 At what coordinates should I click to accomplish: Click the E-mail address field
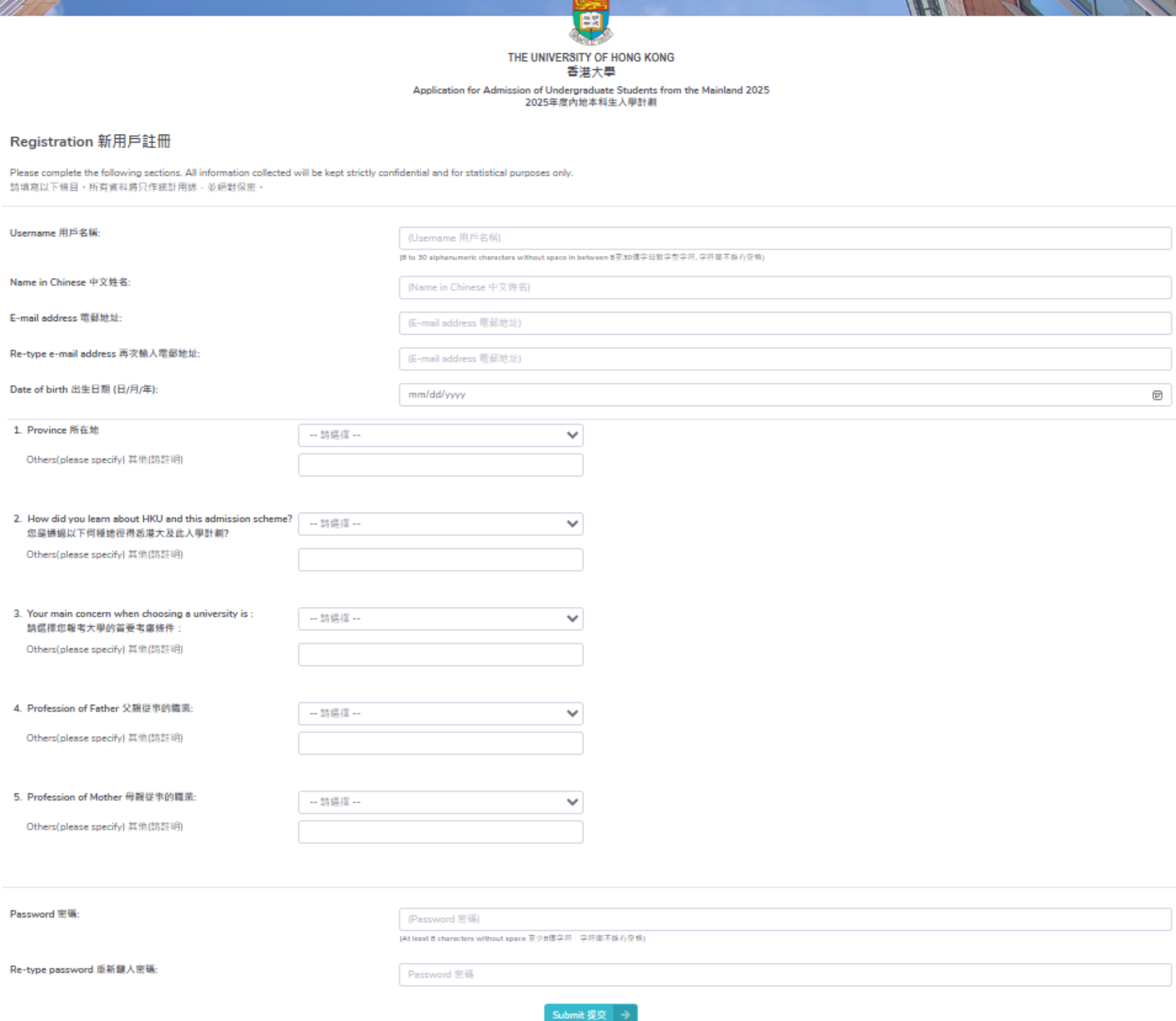785,323
